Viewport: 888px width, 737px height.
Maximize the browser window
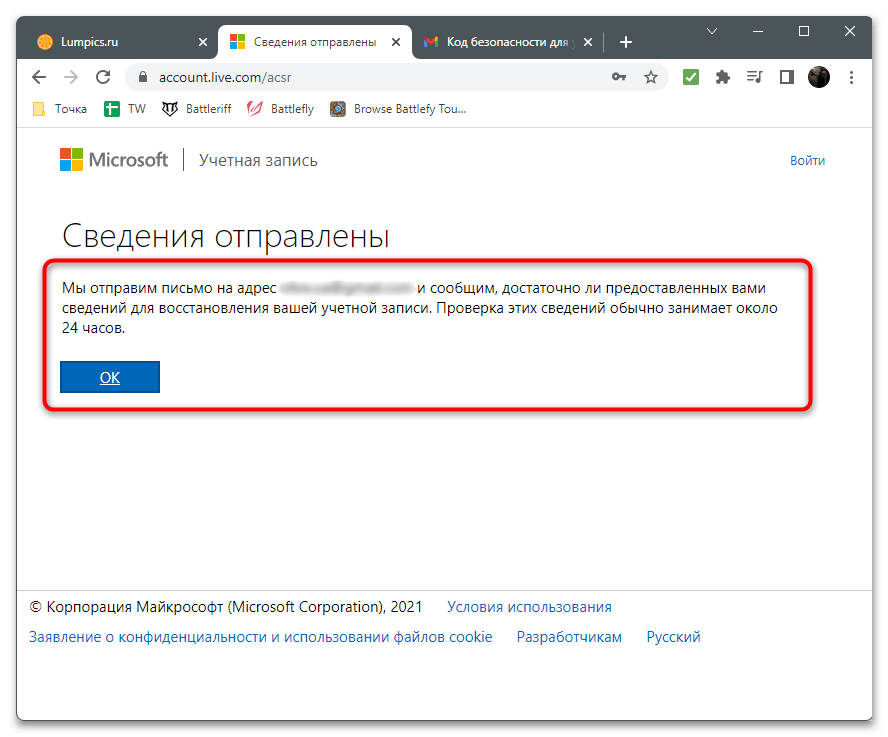[804, 31]
